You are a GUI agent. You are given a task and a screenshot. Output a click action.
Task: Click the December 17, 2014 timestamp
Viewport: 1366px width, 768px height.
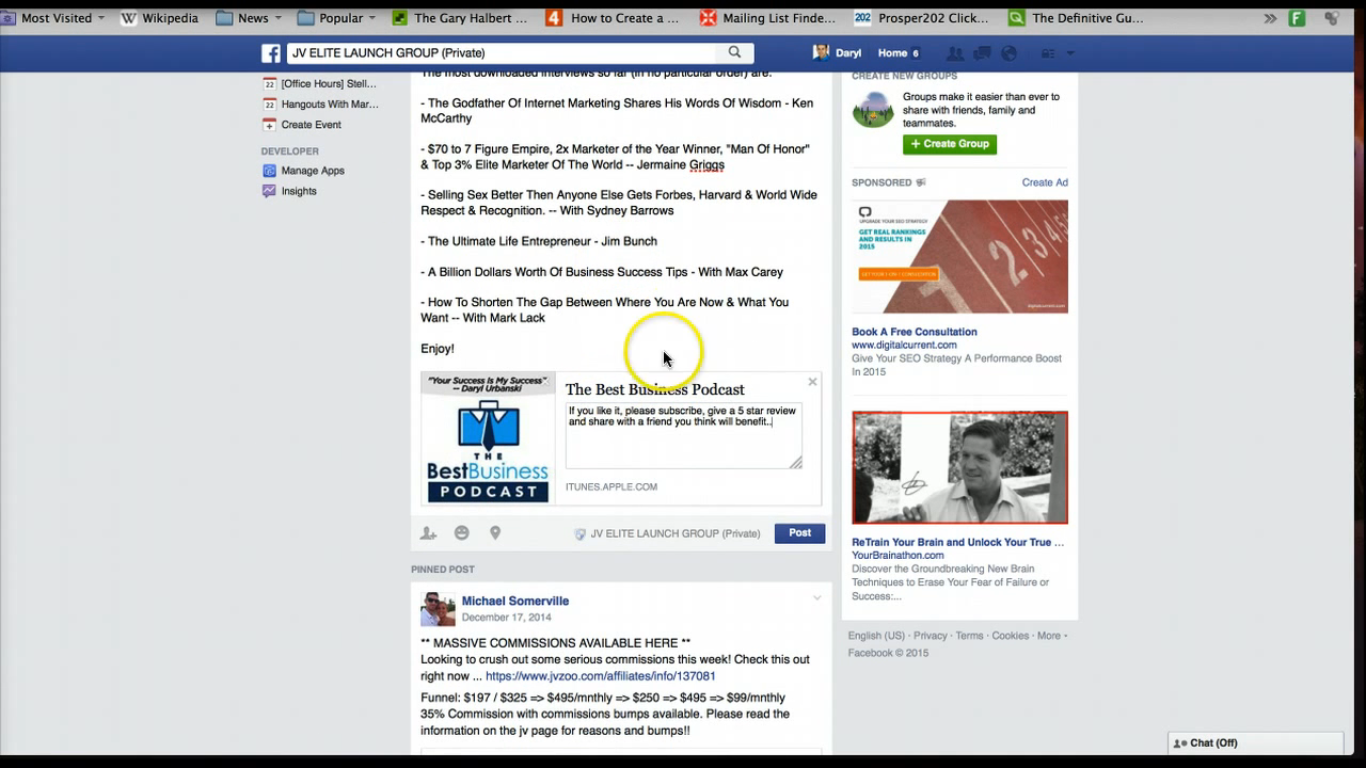point(506,618)
